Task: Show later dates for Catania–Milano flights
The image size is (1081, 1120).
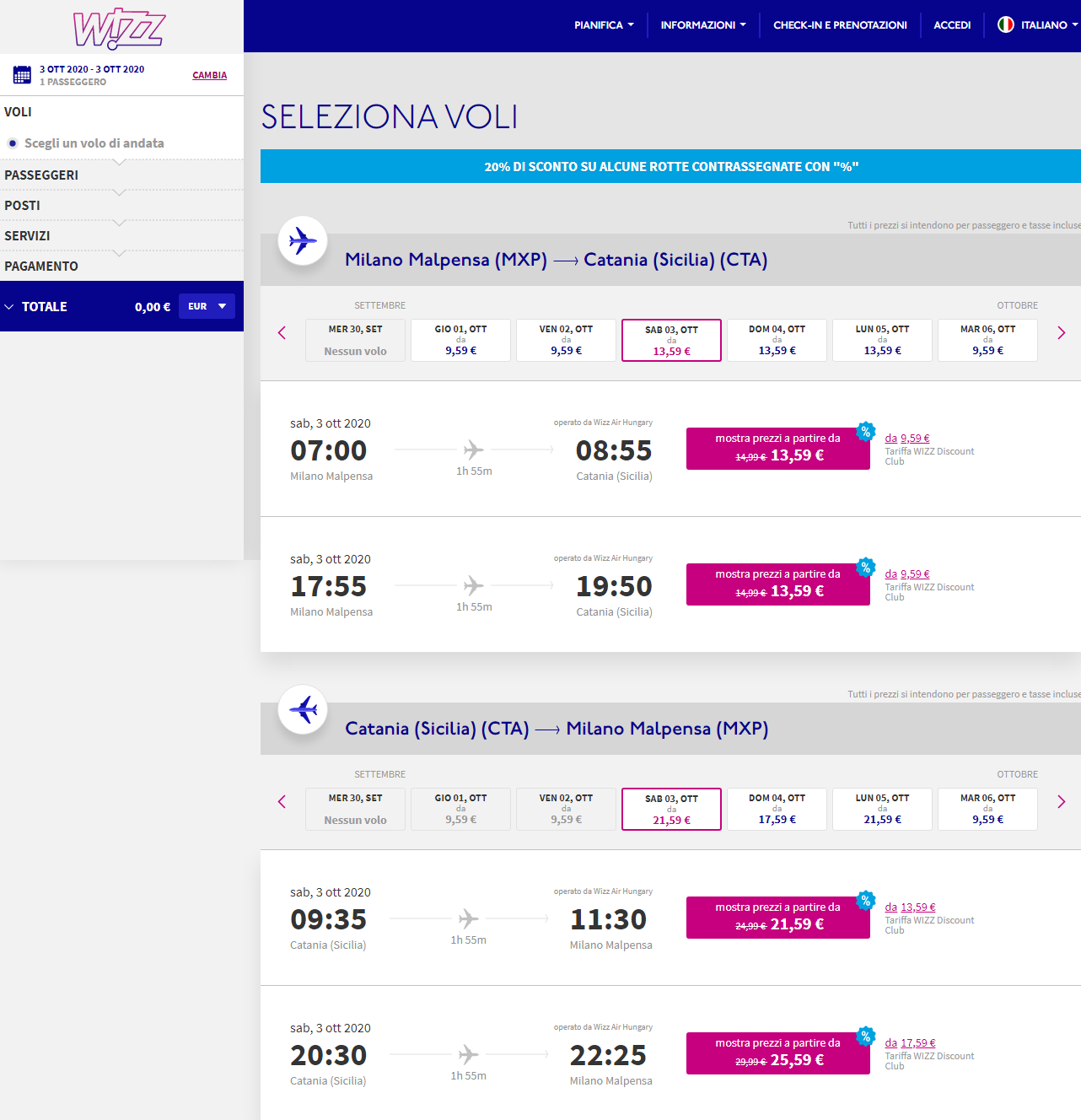Action: (x=1061, y=802)
